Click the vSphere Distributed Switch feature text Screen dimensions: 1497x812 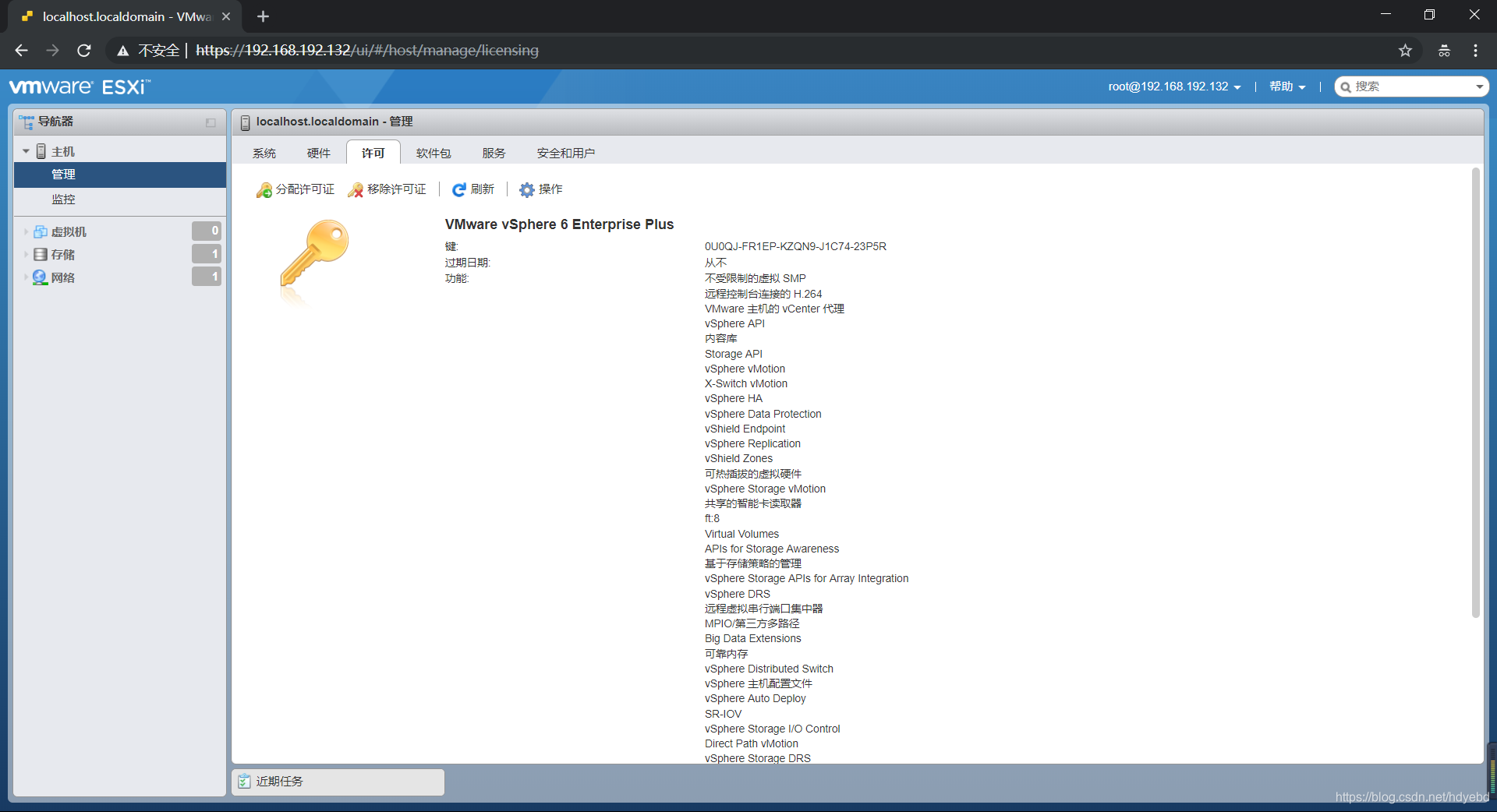769,669
